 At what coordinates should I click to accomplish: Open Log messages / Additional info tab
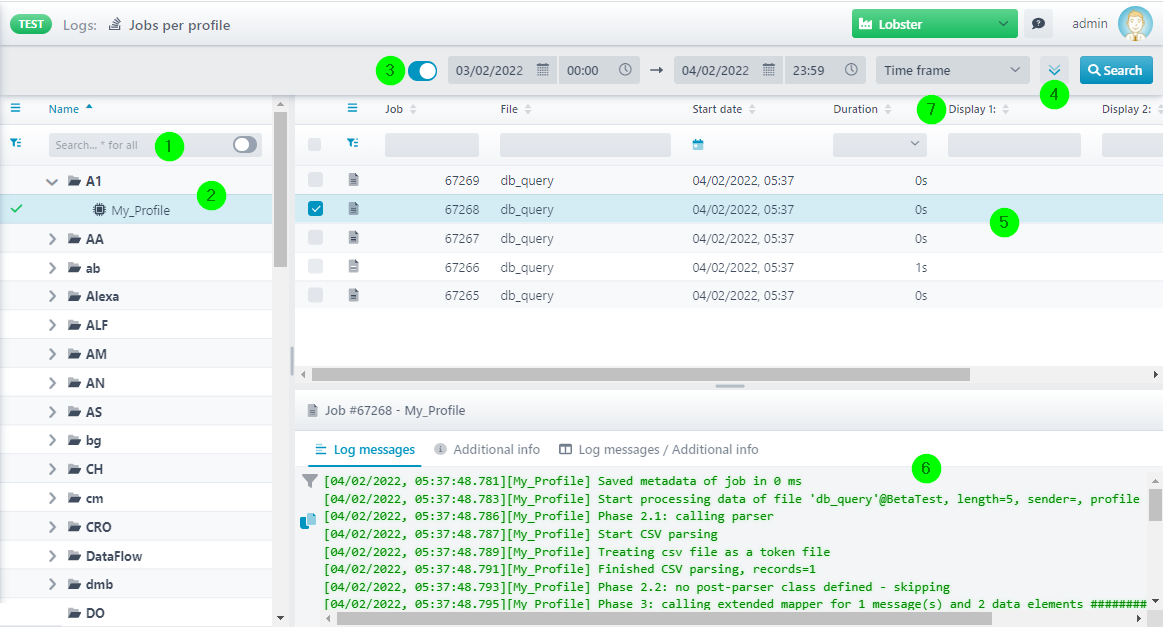(x=659, y=450)
